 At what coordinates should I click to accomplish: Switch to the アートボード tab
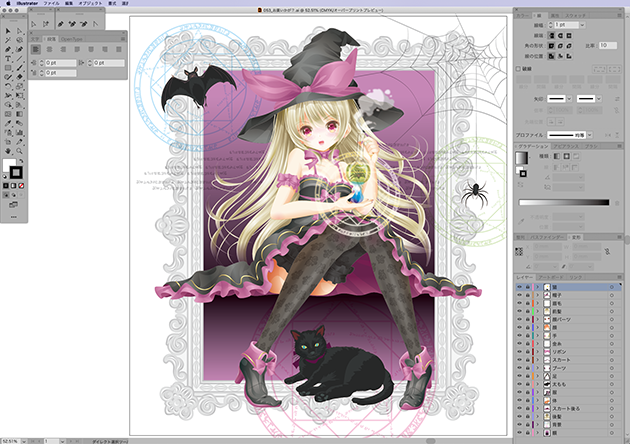551,278
